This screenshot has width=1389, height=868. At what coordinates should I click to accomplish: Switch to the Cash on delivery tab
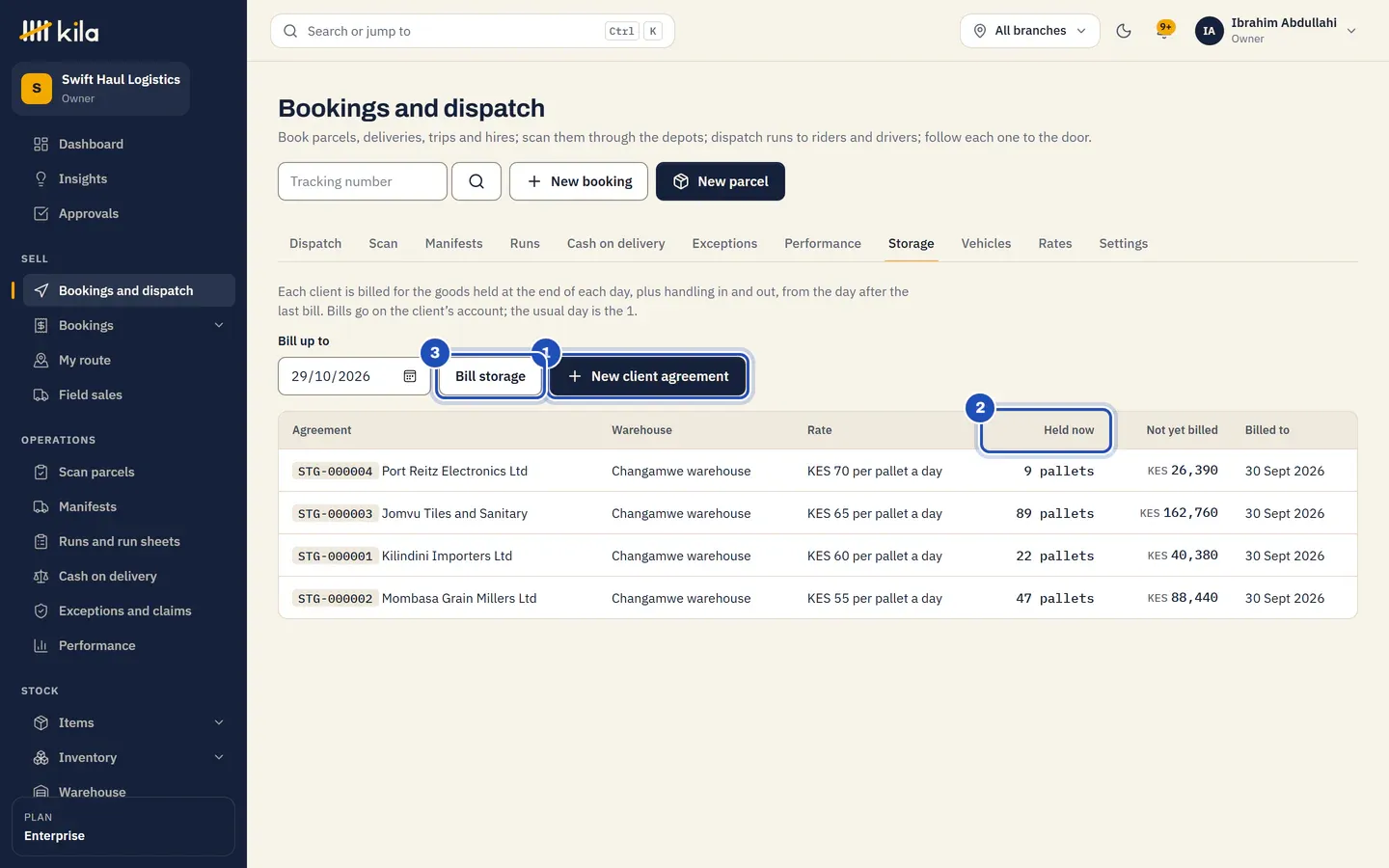[615, 243]
